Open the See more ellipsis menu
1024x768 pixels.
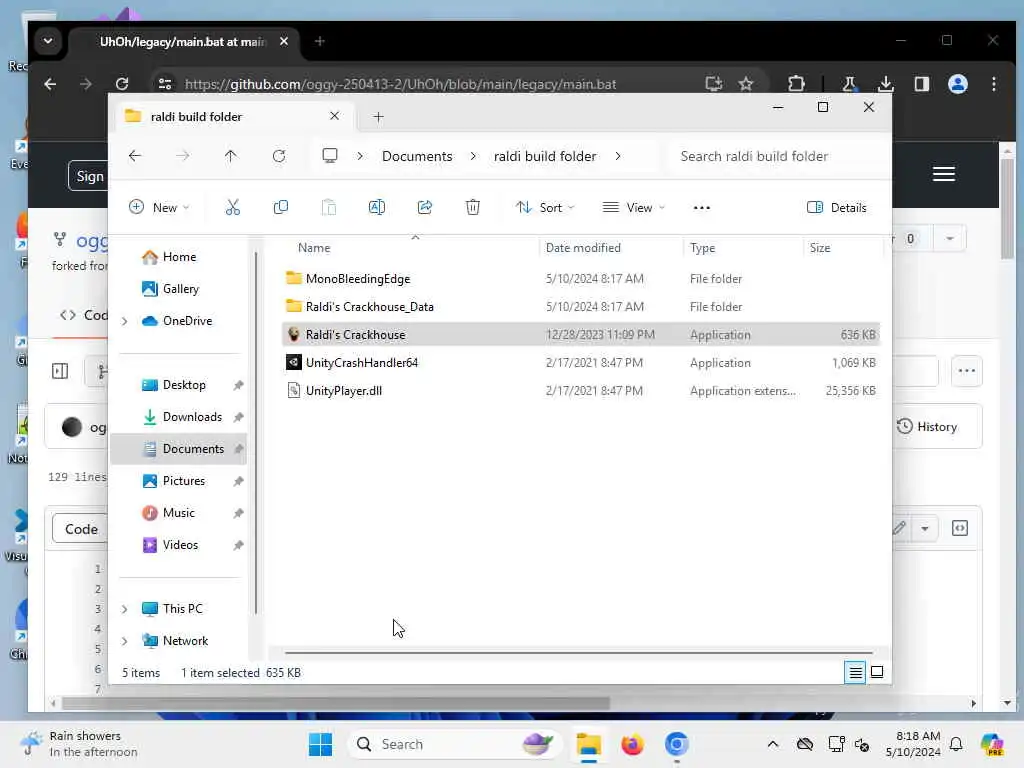[x=701, y=208]
